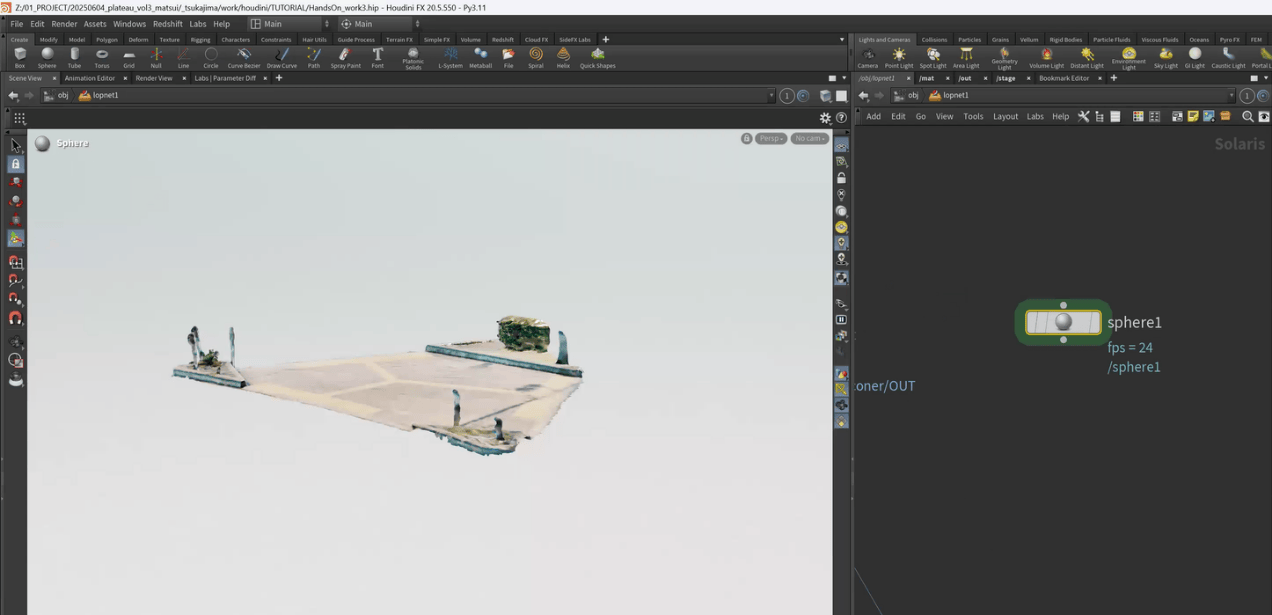Toggle the viewport camera lock icon
1272x615 pixels.
[x=746, y=139]
